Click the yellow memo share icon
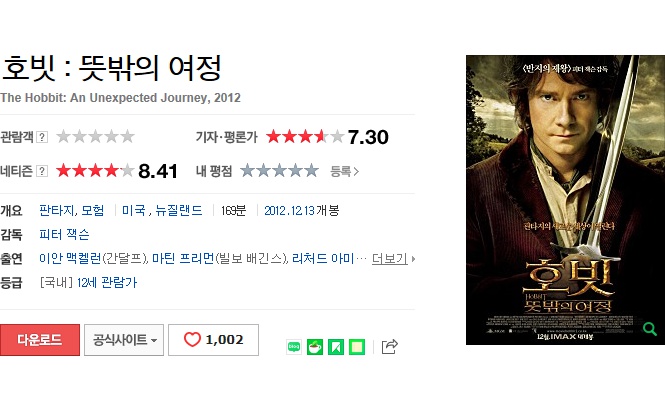Image resolution: width=665 pixels, height=419 pixels. 357,347
